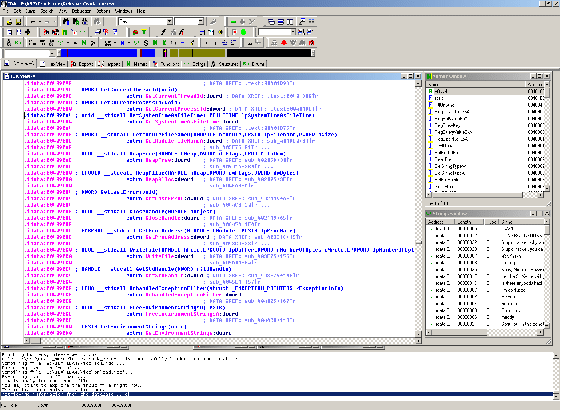
Task: Click the save floppy disk icon
Action: 18,22
